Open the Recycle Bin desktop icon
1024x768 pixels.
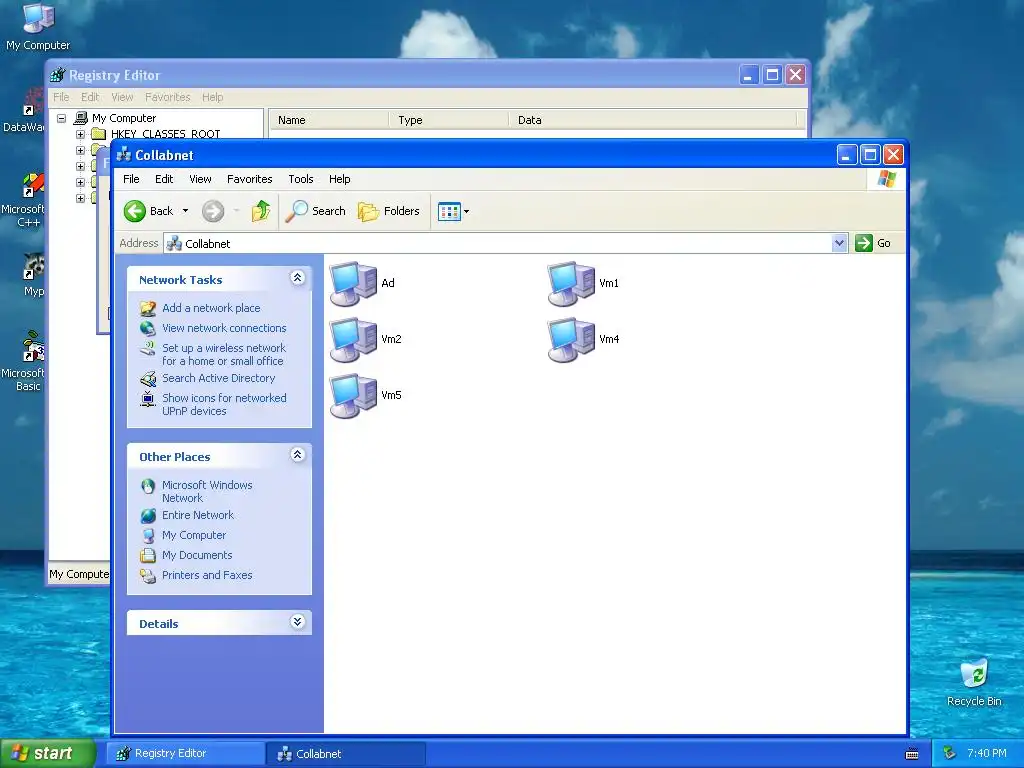tap(974, 682)
